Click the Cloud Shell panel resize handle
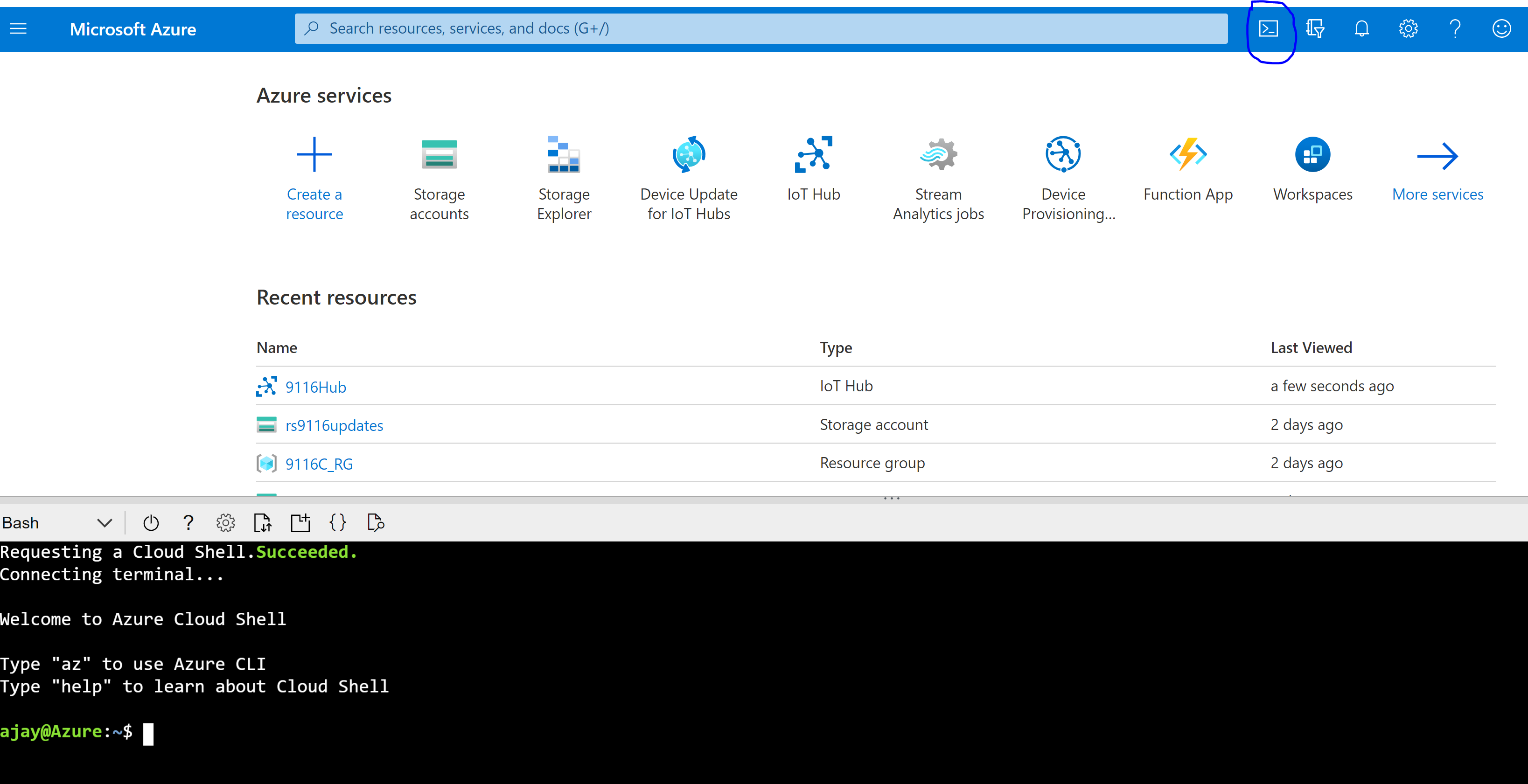Image resolution: width=1528 pixels, height=784 pixels. point(892,500)
